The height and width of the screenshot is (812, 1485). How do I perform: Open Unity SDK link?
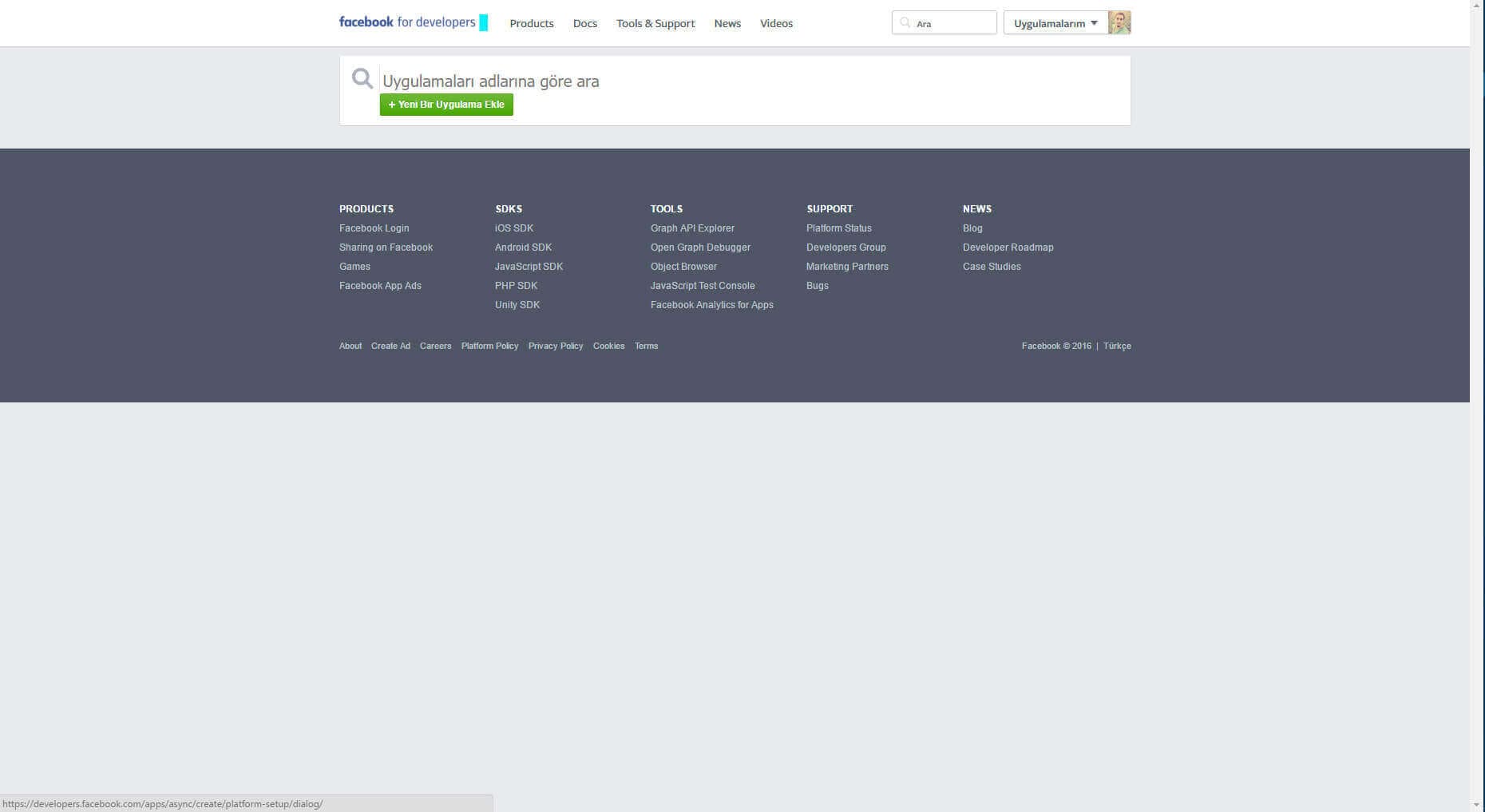[x=517, y=305]
